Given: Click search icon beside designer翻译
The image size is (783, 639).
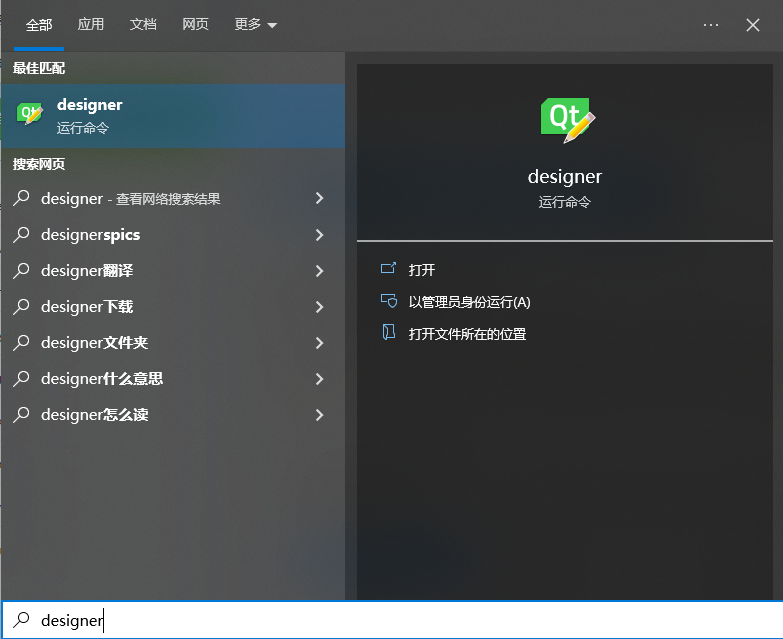Looking at the screenshot, I should (21, 271).
